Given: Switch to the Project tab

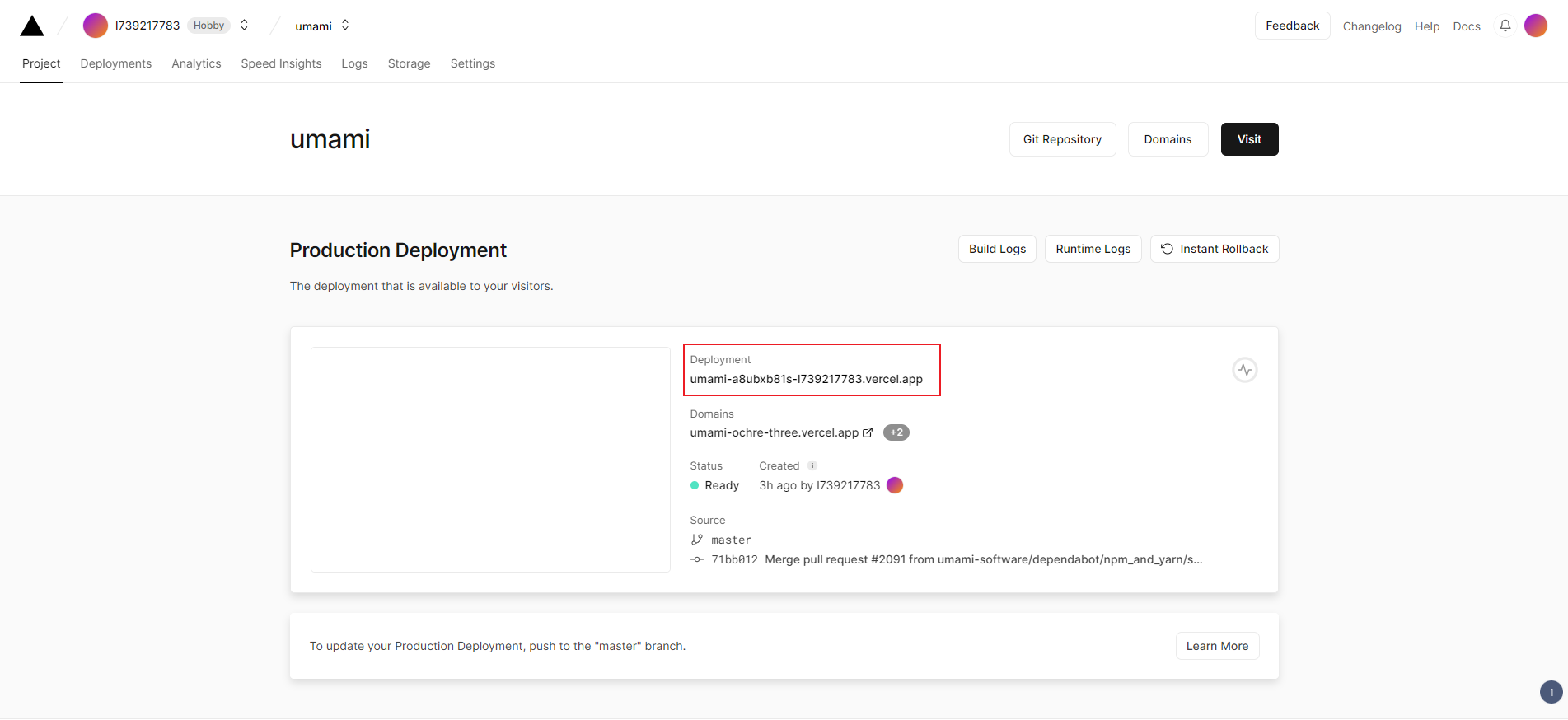Looking at the screenshot, I should pyautogui.click(x=41, y=63).
